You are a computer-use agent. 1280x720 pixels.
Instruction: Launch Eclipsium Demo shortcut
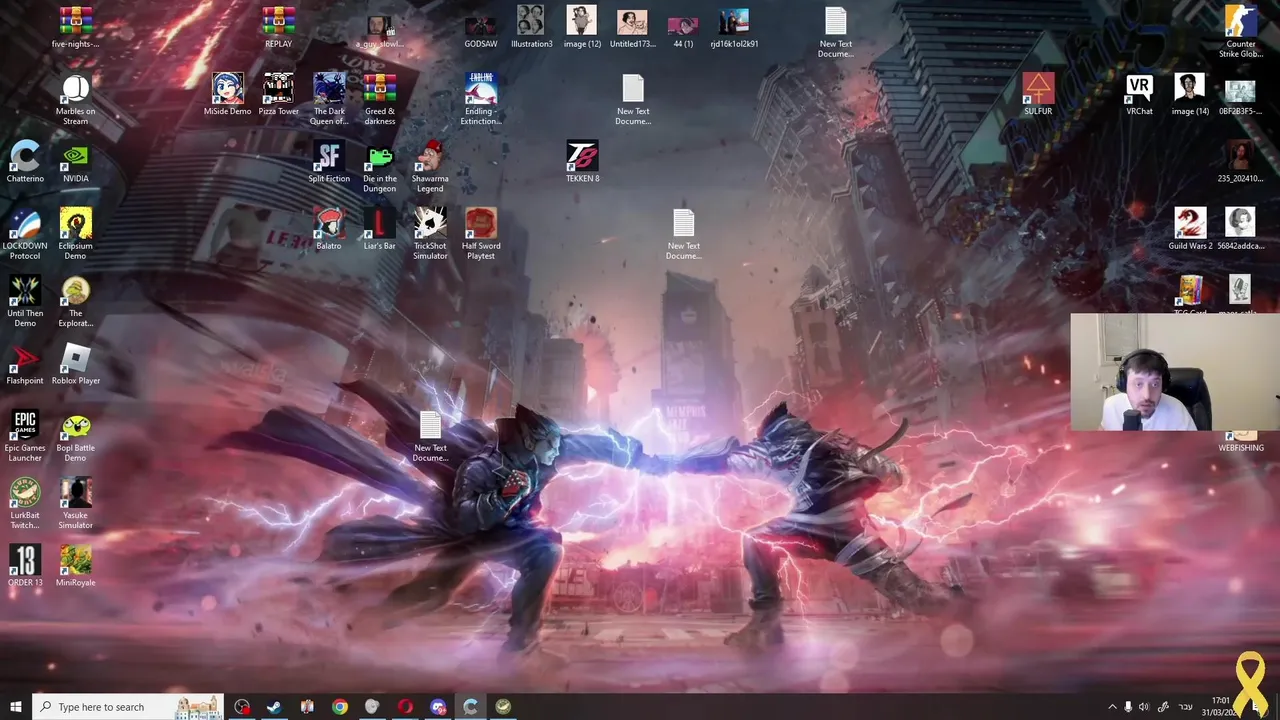coord(76,233)
